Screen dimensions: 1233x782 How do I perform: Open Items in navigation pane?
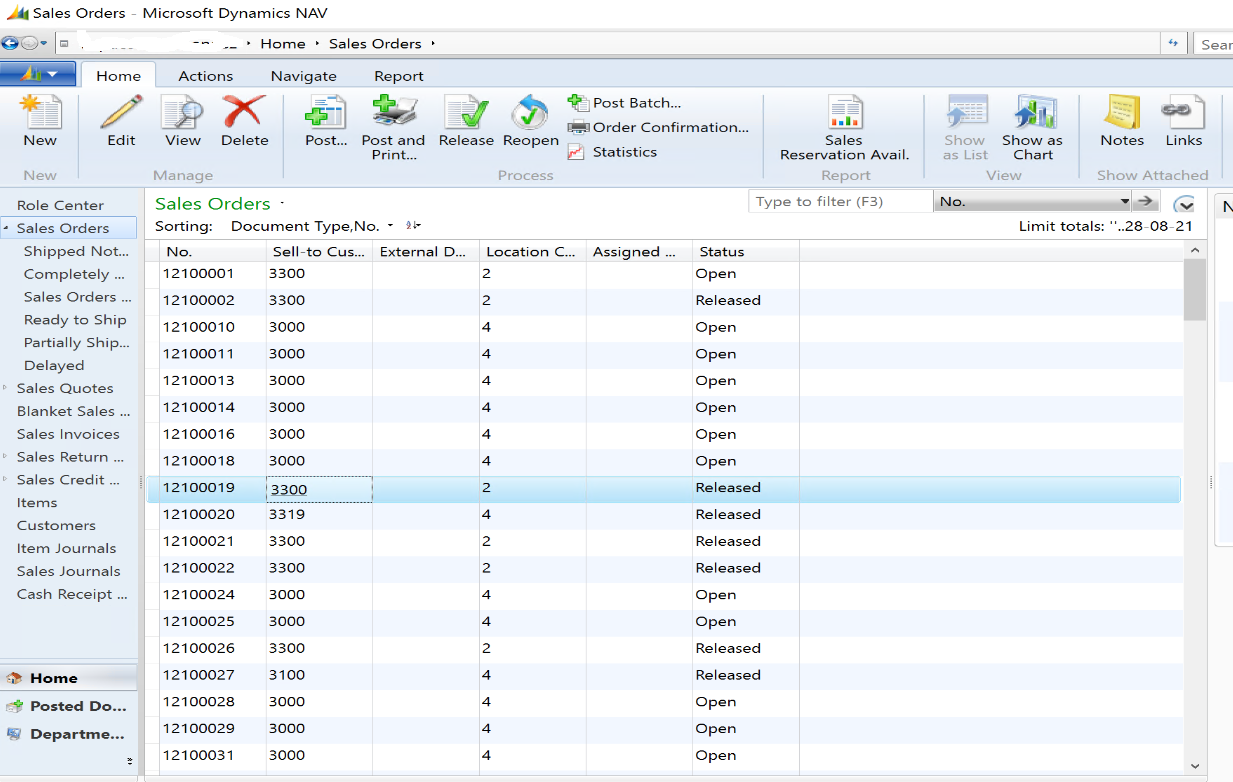[37, 503]
